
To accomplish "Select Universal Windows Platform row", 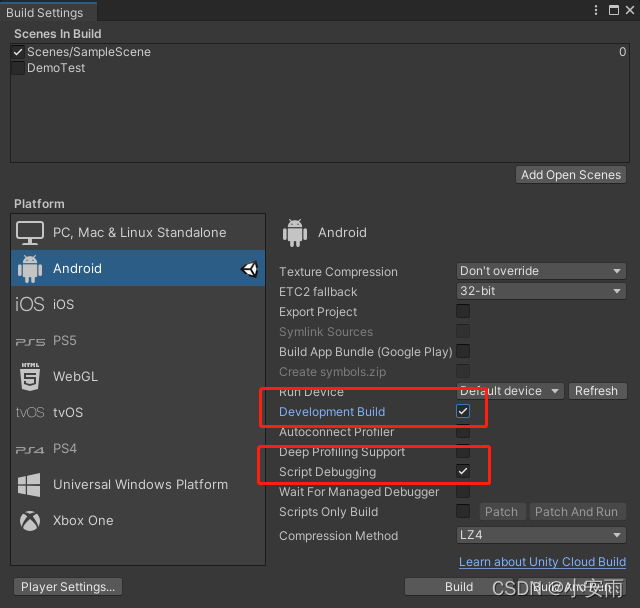I will pos(138,484).
